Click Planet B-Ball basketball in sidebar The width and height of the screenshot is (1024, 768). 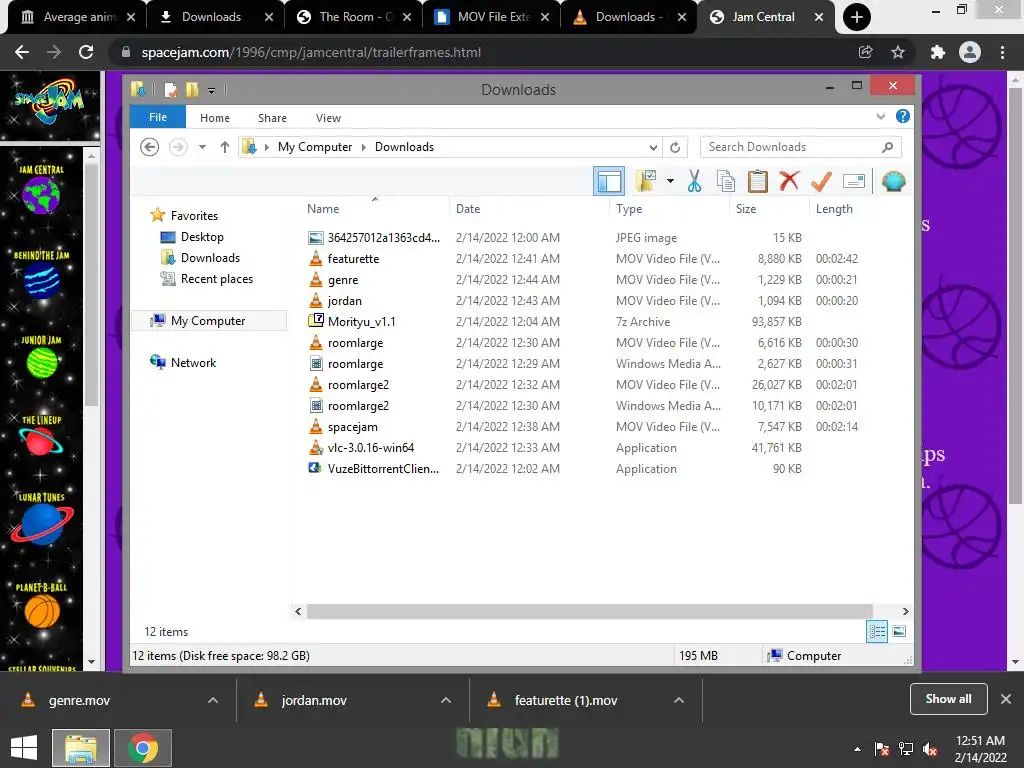[x=42, y=611]
